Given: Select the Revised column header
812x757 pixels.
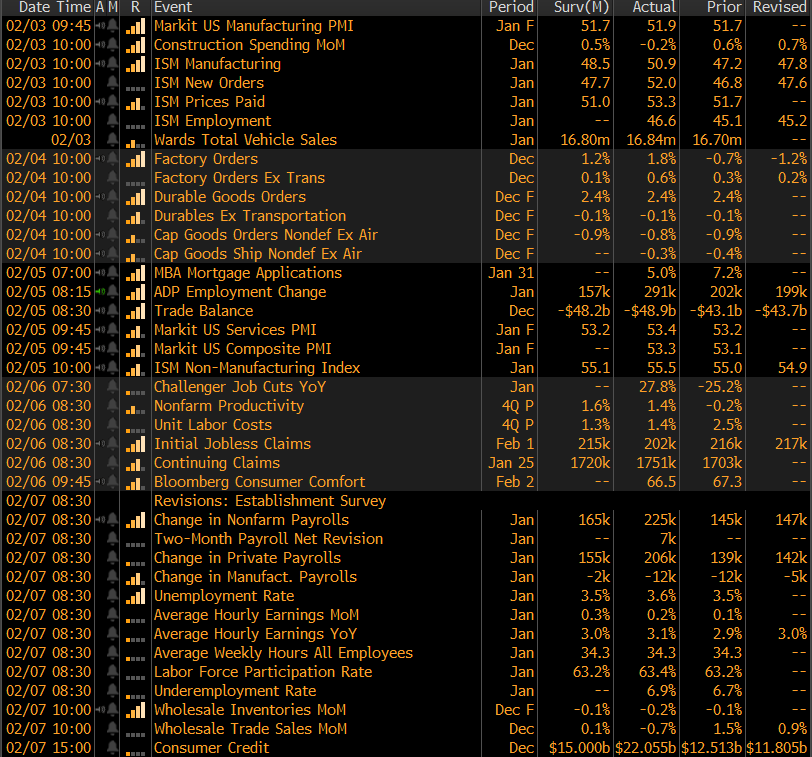Looking at the screenshot, I should click(x=779, y=7).
